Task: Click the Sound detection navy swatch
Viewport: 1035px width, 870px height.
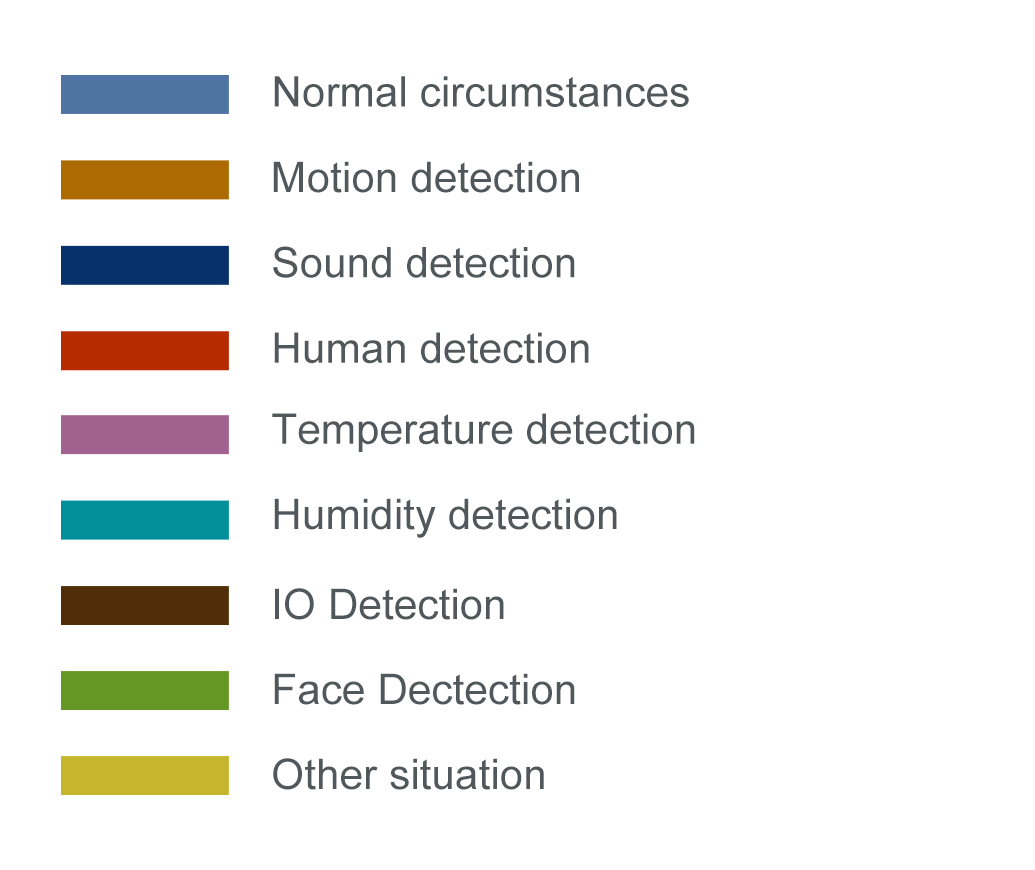Action: 145,265
